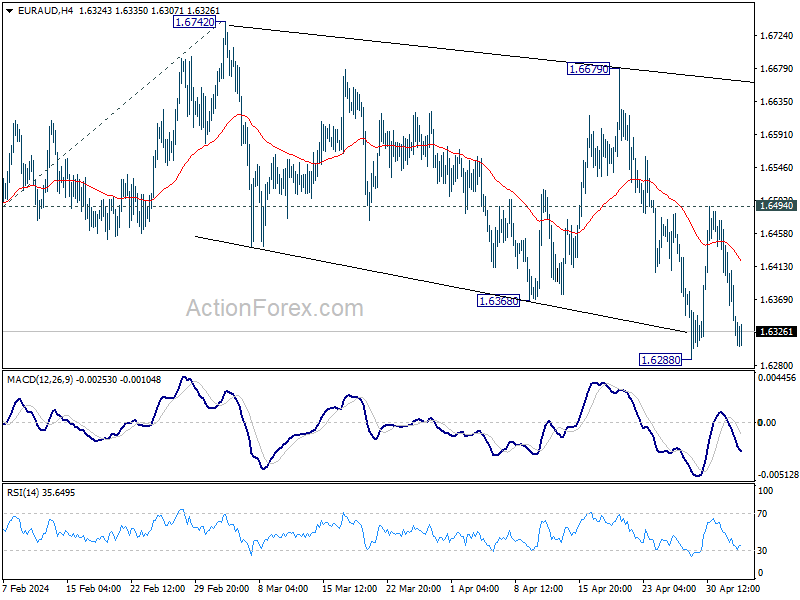Select the 22 Feb 12:00 time label
Viewport: 800px width, 600px height.
tap(158, 588)
